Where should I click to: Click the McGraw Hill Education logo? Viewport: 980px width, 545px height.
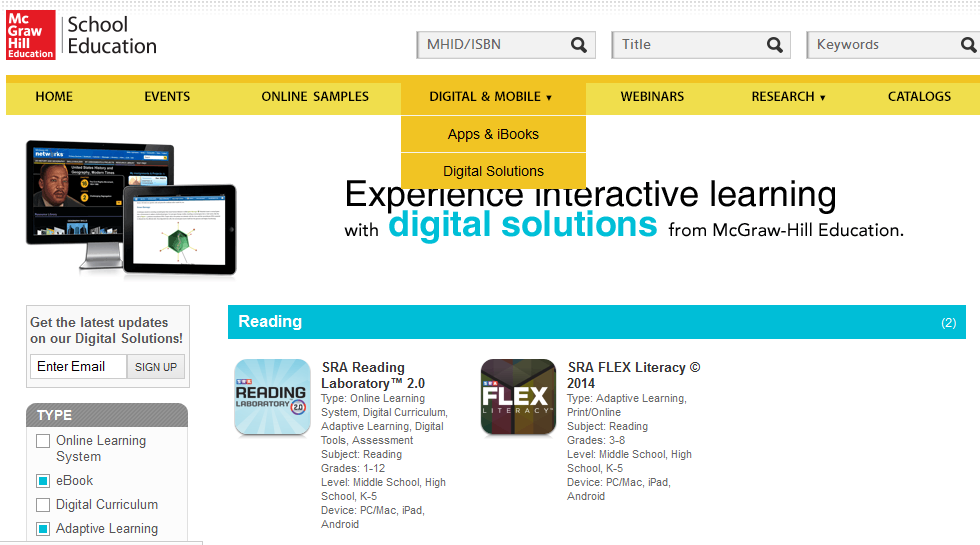(31, 35)
